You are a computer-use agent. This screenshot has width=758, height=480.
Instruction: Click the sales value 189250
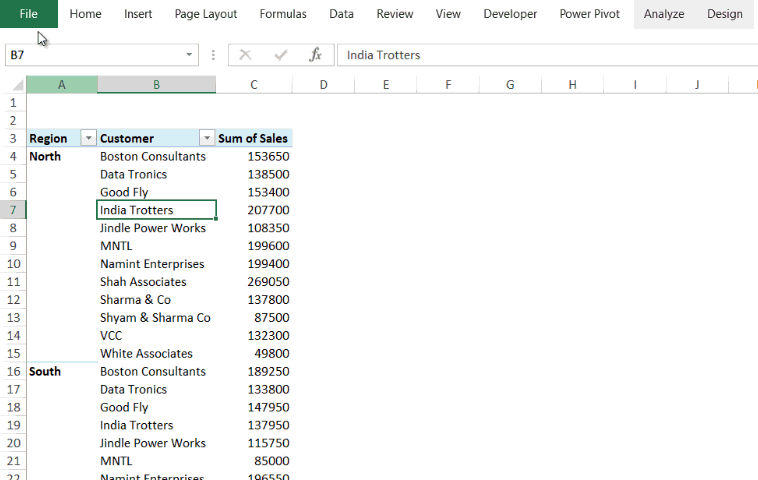[x=254, y=371]
